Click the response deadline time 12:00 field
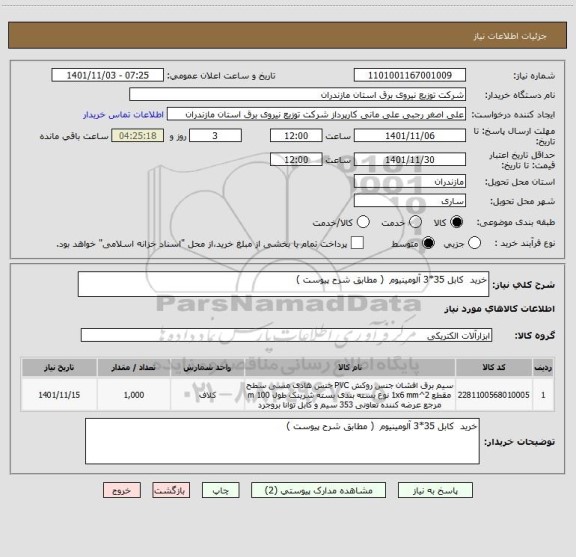576x557 pixels. pos(296,136)
